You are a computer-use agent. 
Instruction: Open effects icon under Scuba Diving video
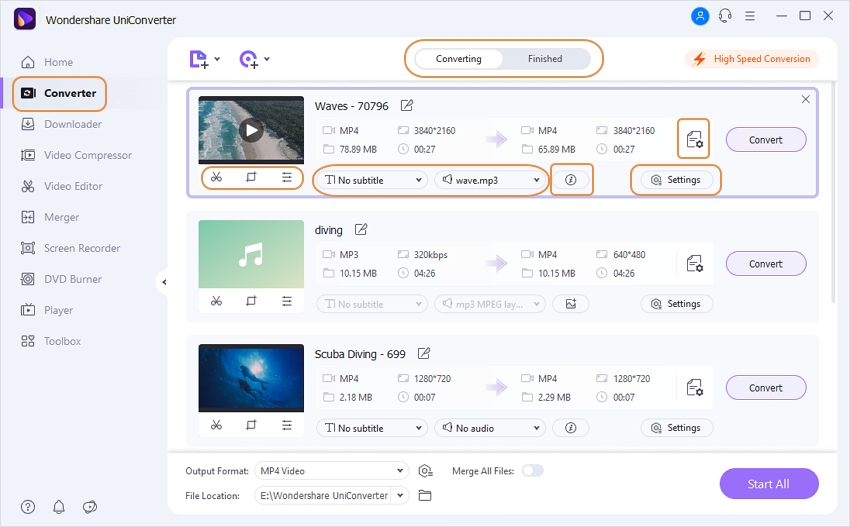[287, 426]
